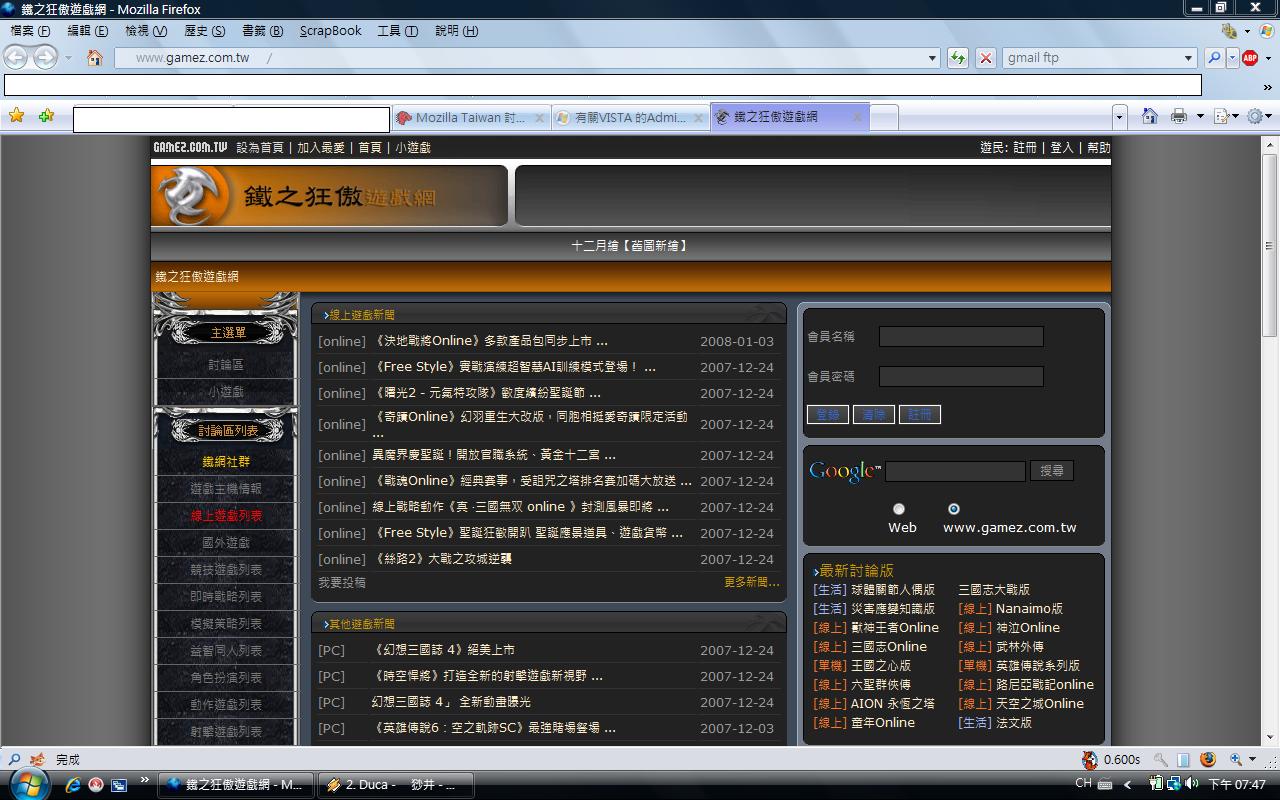Open the search engine box dropdown arrow

click(x=1188, y=58)
